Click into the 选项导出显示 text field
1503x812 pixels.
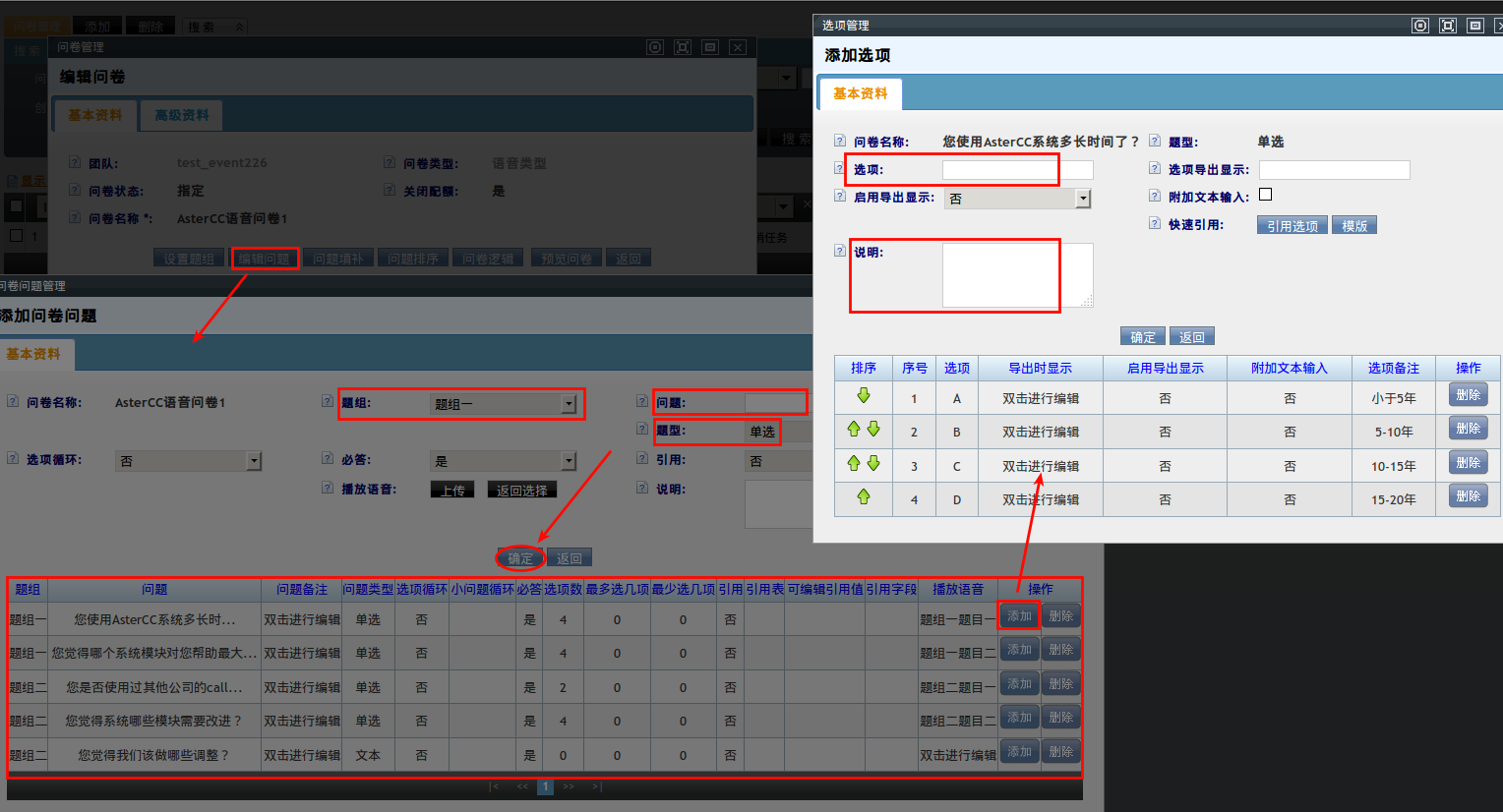click(1334, 170)
